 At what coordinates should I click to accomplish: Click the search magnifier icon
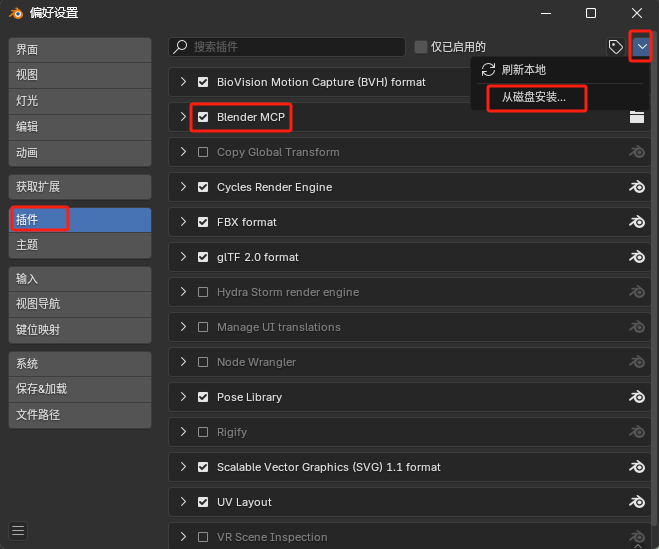point(180,46)
